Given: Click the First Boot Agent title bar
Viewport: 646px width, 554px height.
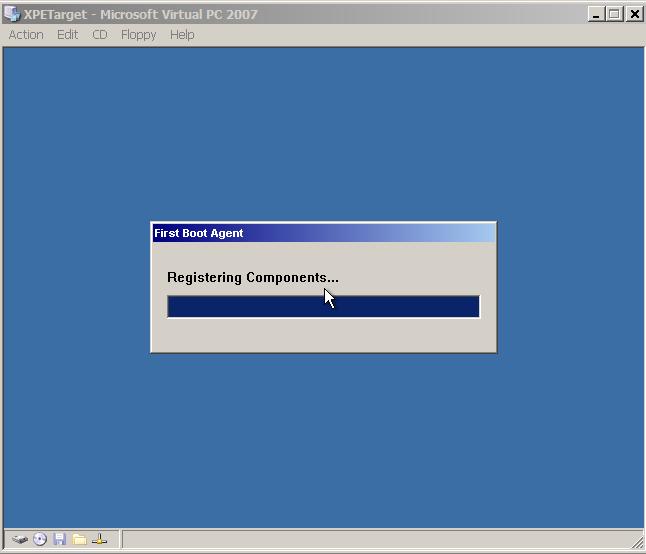Looking at the screenshot, I should click(324, 233).
